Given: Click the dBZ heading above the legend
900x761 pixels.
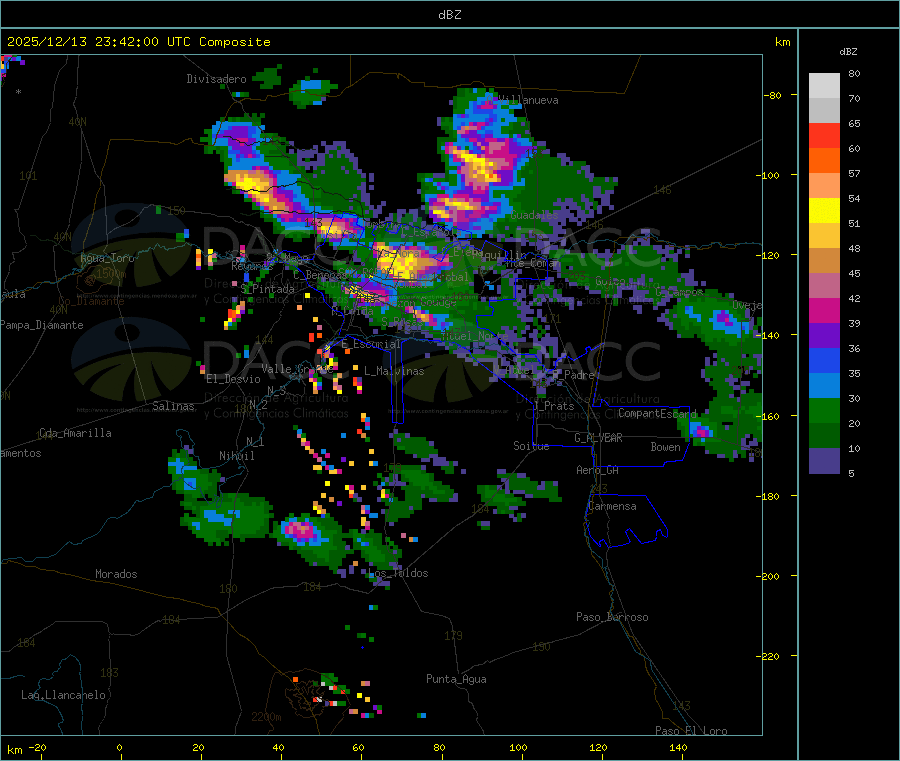Looking at the screenshot, I should (848, 52).
